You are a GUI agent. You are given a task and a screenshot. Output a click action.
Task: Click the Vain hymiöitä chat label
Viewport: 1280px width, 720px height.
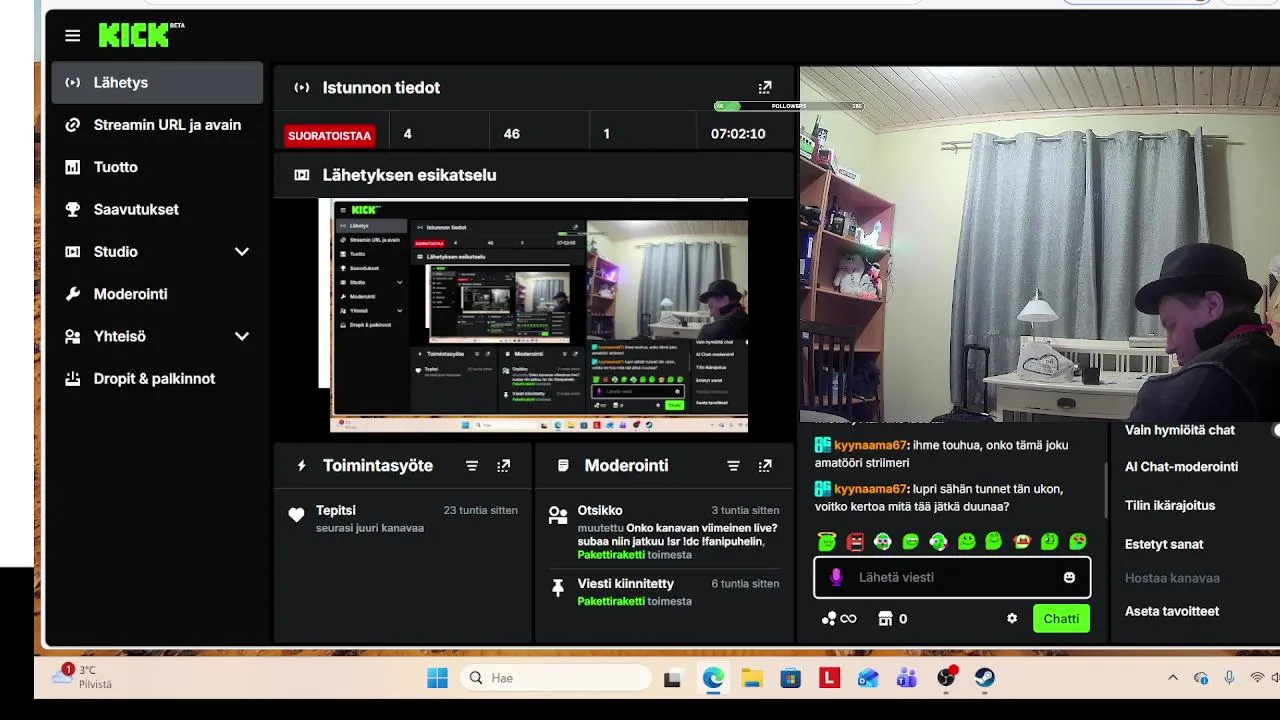[1180, 430]
